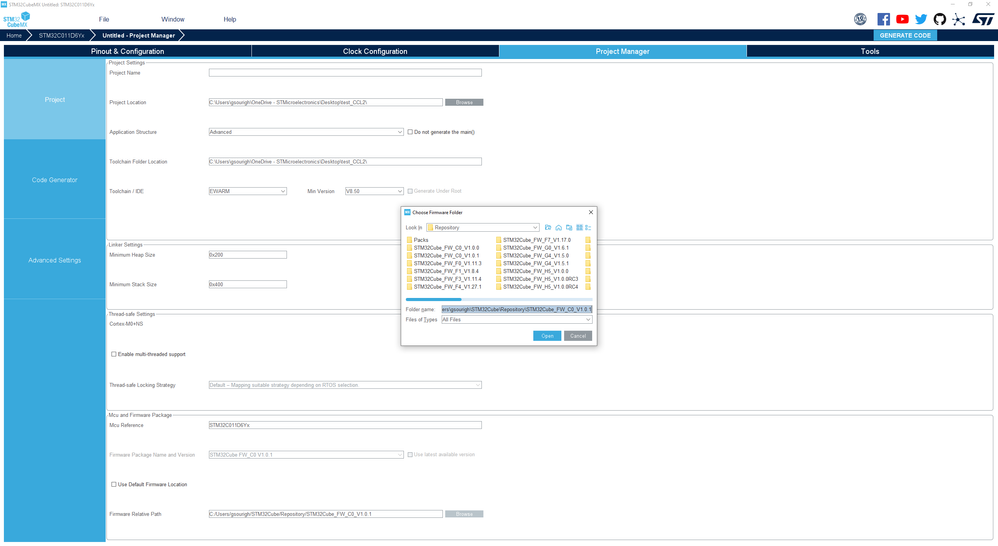Select folder icon of STM32Cube_FW_H5_V1.0.0RC4

tap(499, 286)
